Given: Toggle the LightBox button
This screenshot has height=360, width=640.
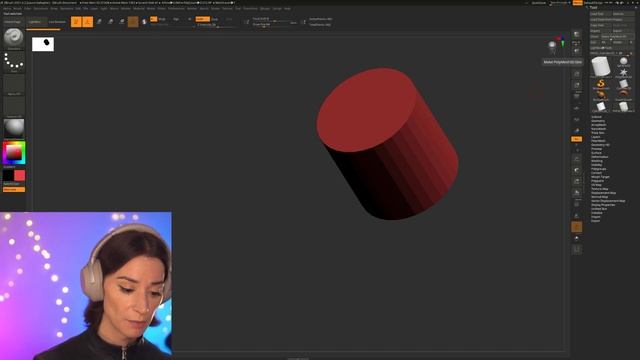Looking at the screenshot, I should (34, 22).
